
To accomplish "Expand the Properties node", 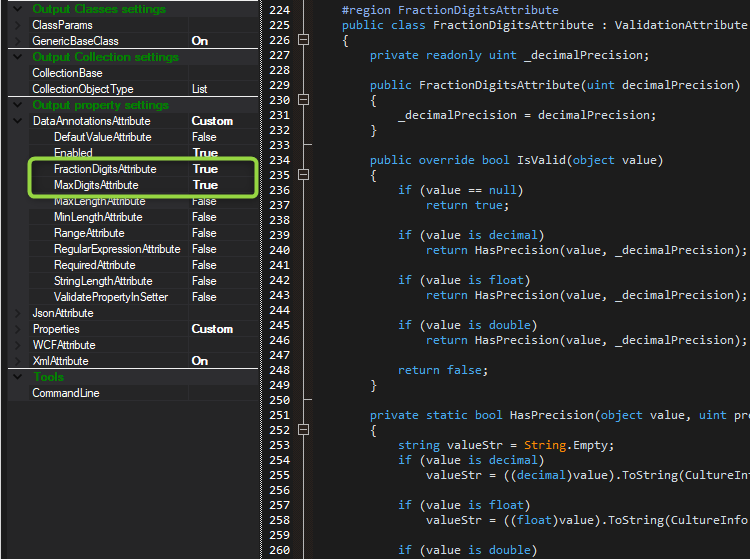I will (18, 329).
